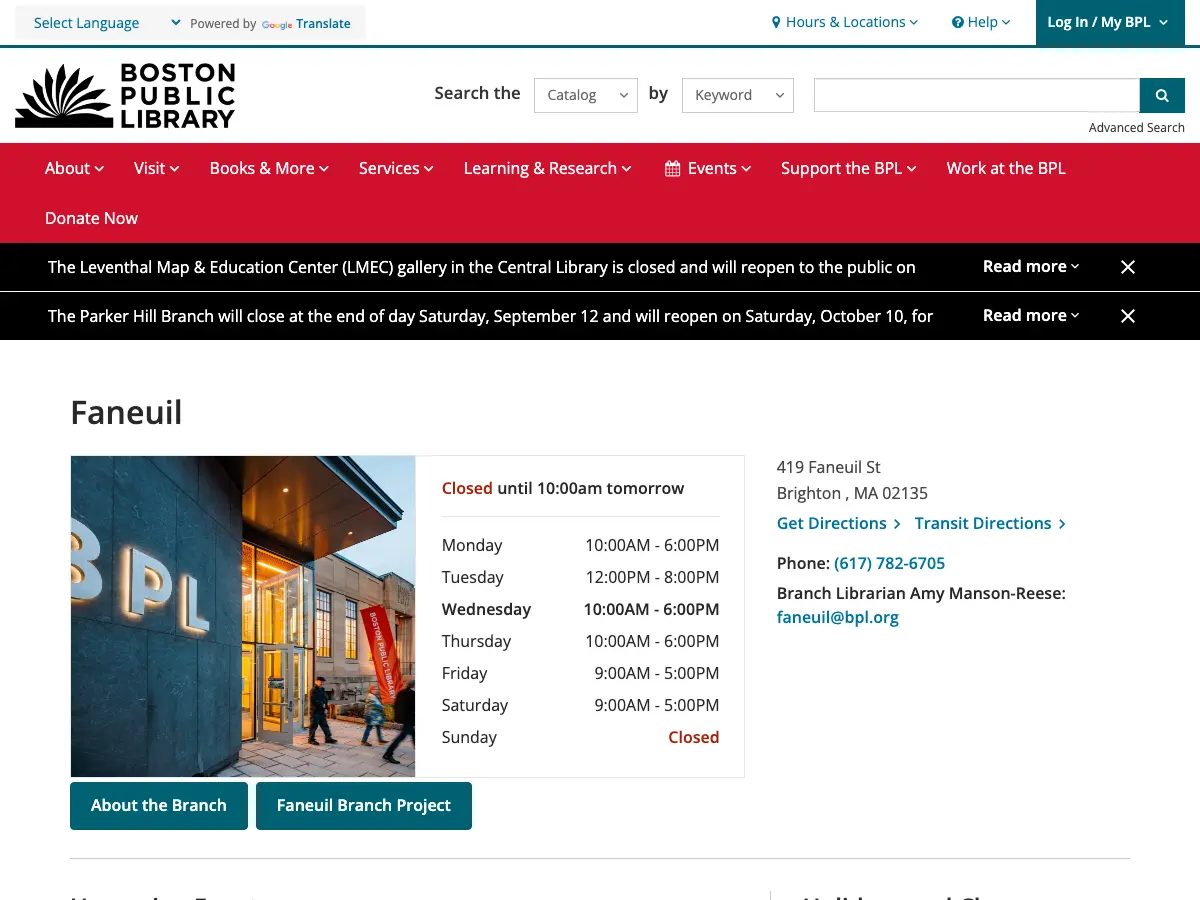Click the 419 Faneuil St address text
The image size is (1200, 900).
click(829, 467)
